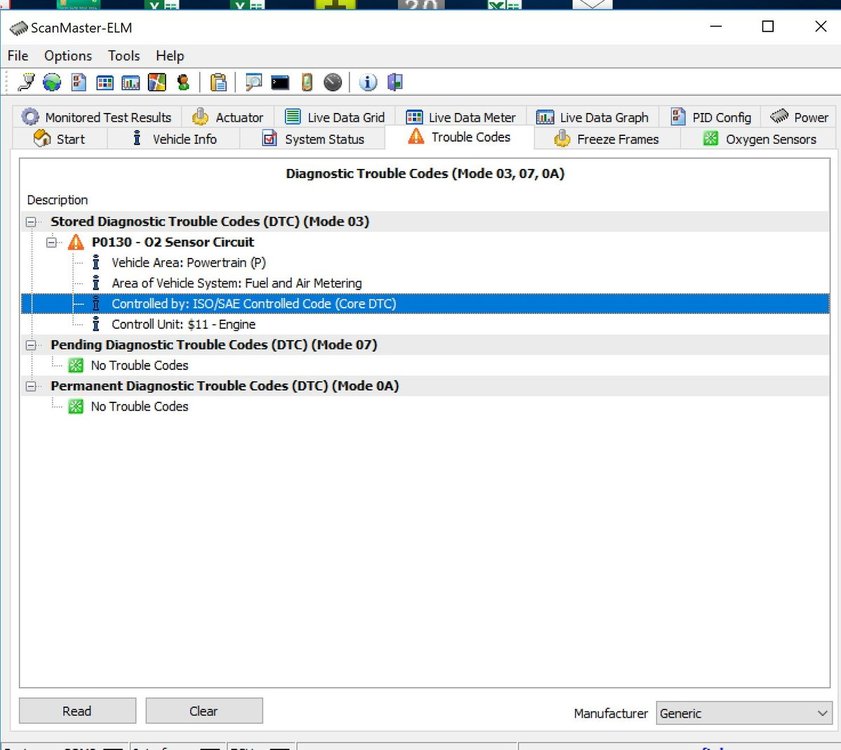The width and height of the screenshot is (841, 750).
Task: Click the magnifier search toolbar icon
Action: (x=254, y=83)
